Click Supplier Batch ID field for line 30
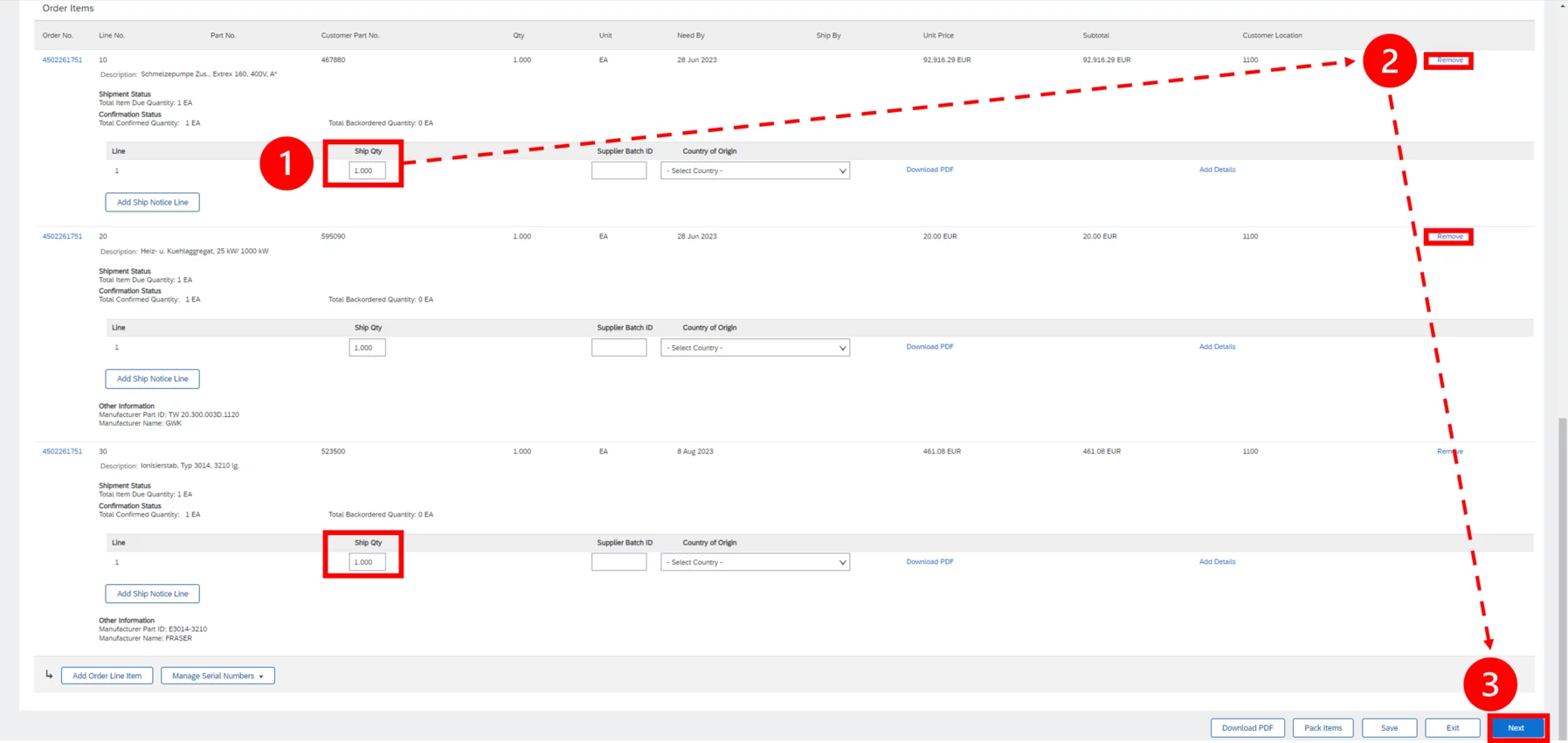Viewport: 1568px width, 743px height. pyautogui.click(x=618, y=563)
